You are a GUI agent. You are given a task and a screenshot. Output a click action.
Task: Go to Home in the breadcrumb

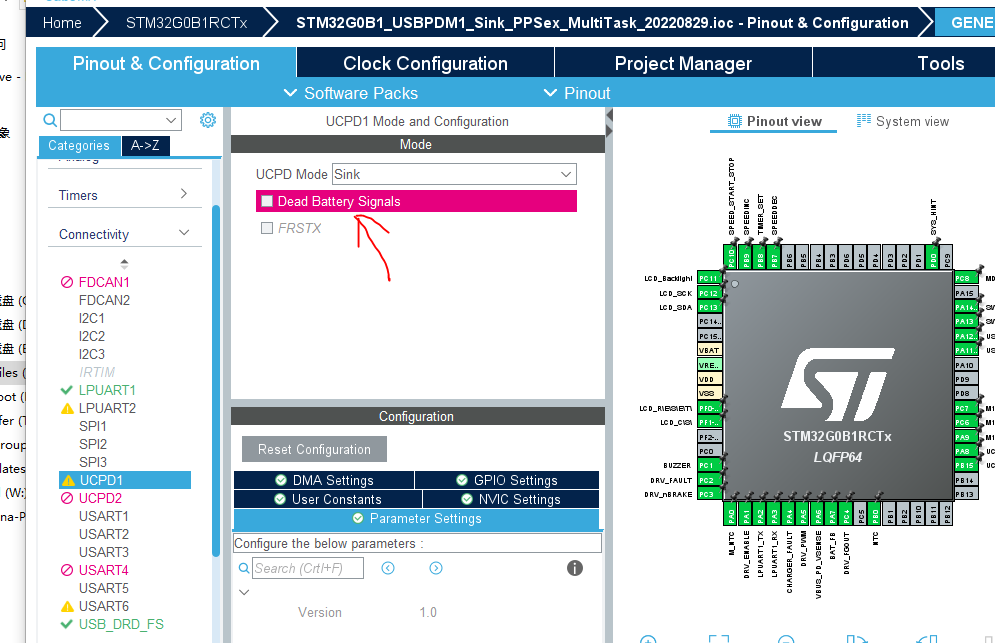coord(62,23)
